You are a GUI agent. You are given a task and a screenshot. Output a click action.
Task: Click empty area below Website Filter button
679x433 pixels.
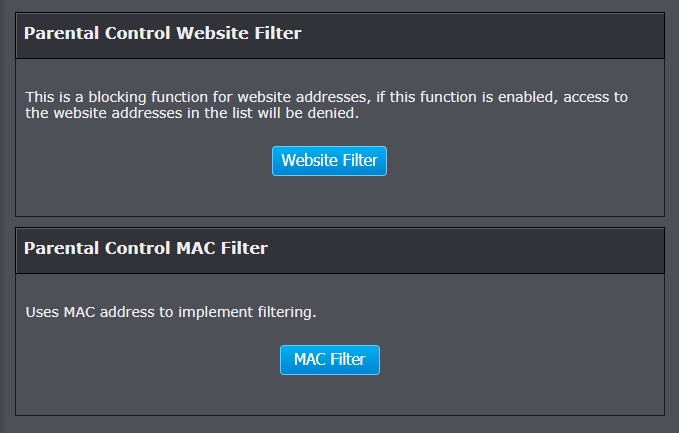pos(329,196)
